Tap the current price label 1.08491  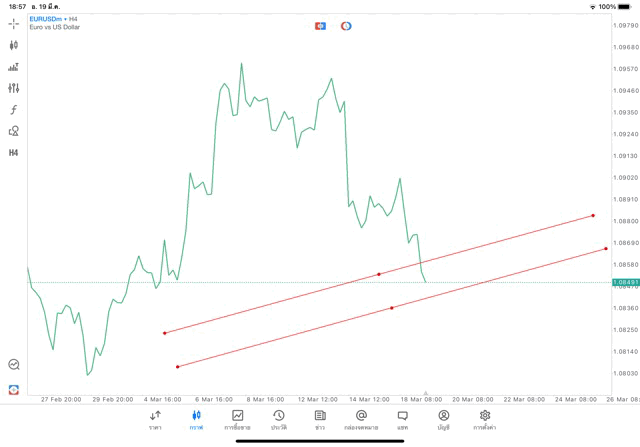(x=624, y=283)
